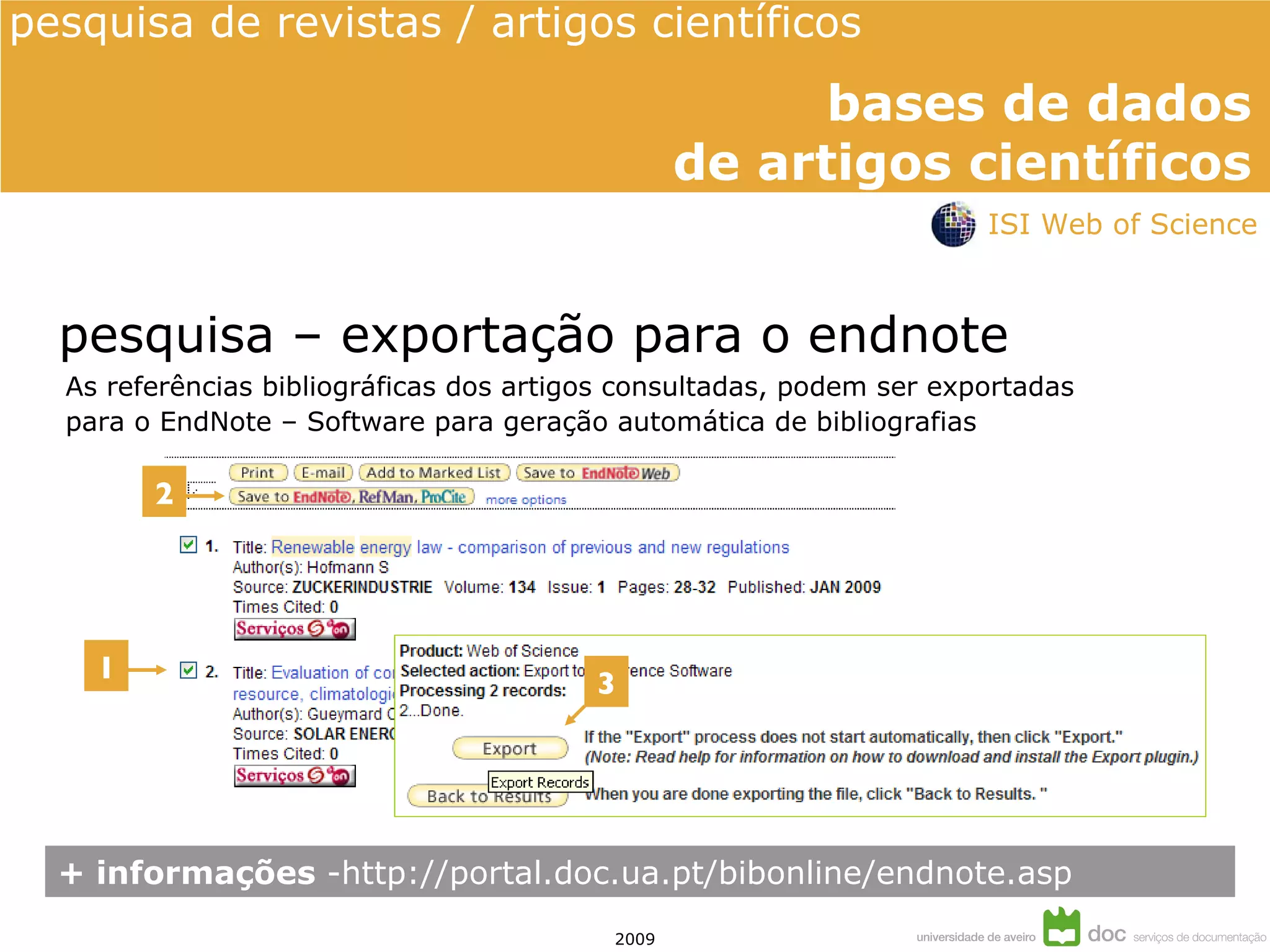Click the '2...Done.' status text
The width and height of the screenshot is (1270, 952).
coord(432,710)
